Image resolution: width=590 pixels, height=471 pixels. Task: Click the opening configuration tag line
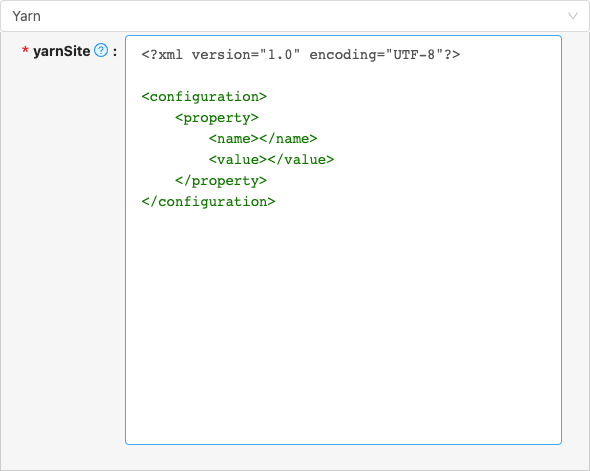(x=204, y=97)
